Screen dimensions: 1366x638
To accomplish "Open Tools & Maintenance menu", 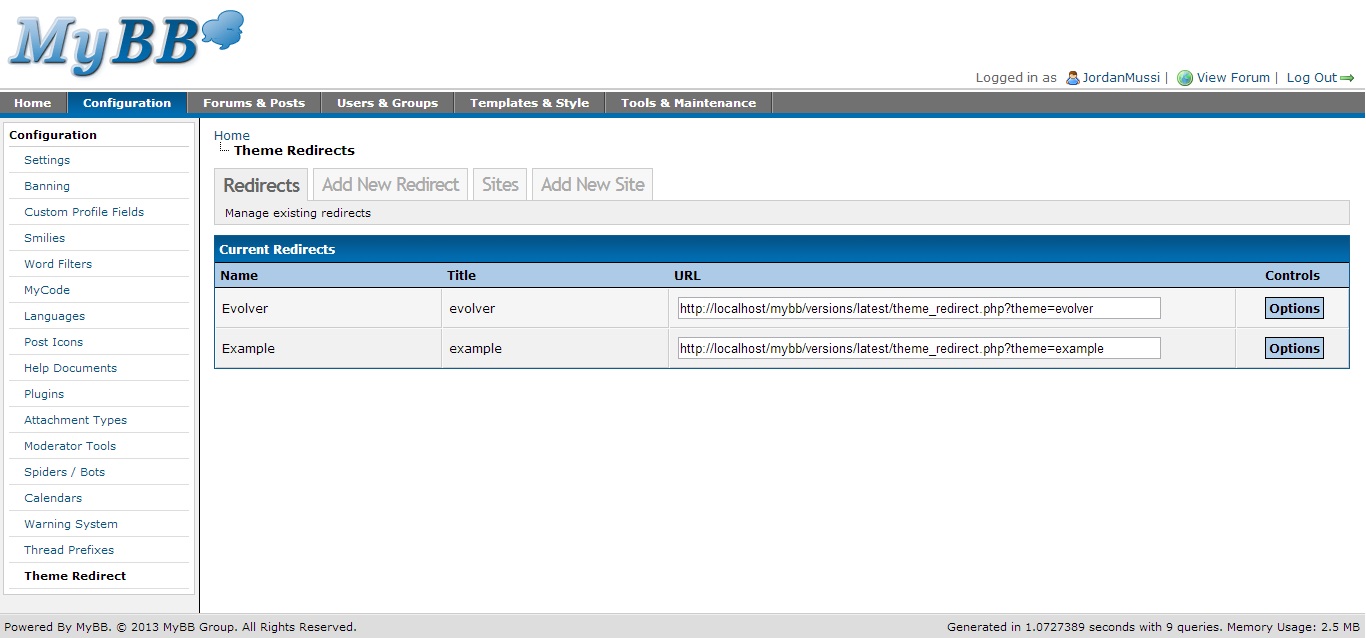I will (688, 103).
